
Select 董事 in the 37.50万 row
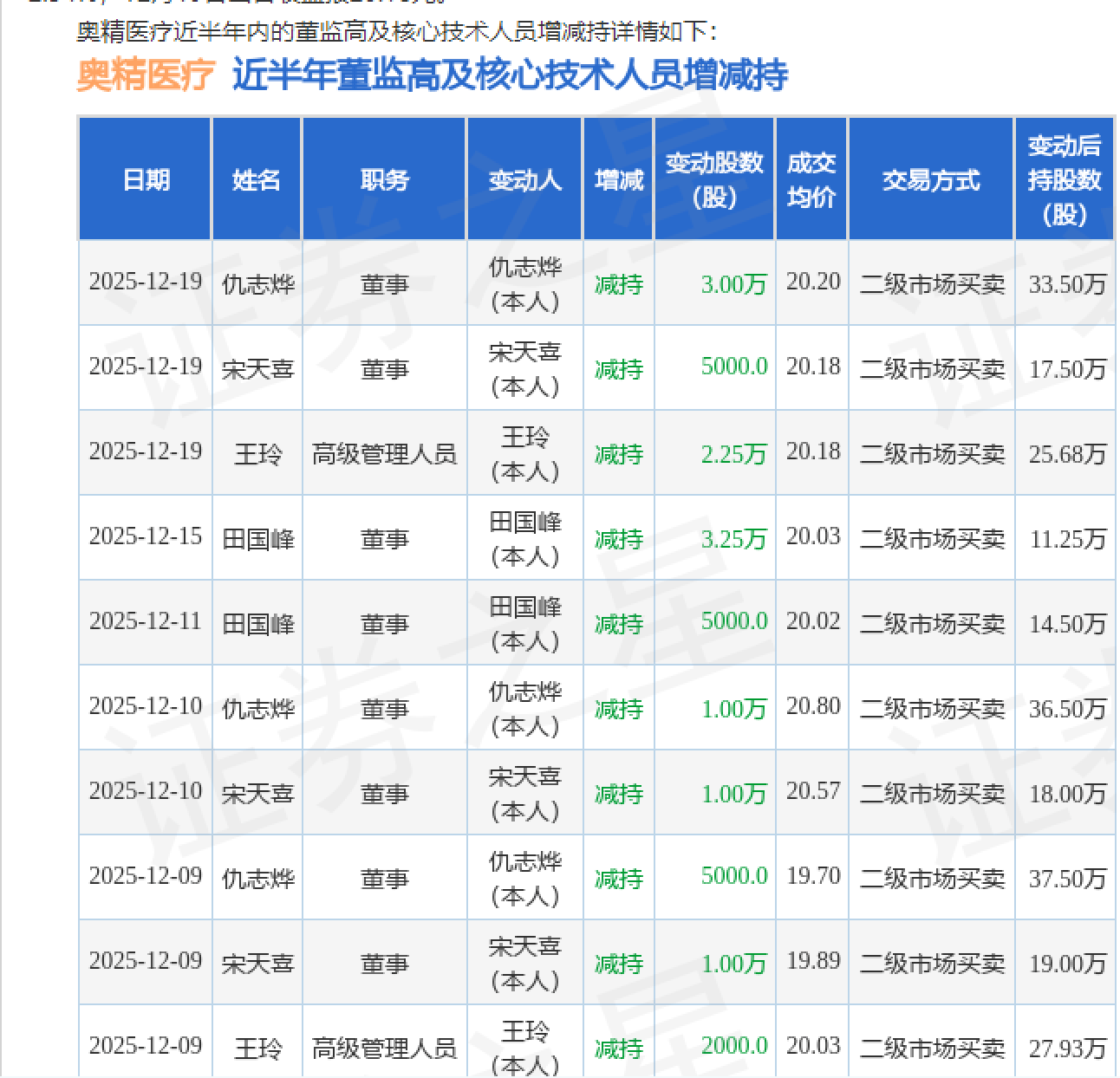(384, 879)
